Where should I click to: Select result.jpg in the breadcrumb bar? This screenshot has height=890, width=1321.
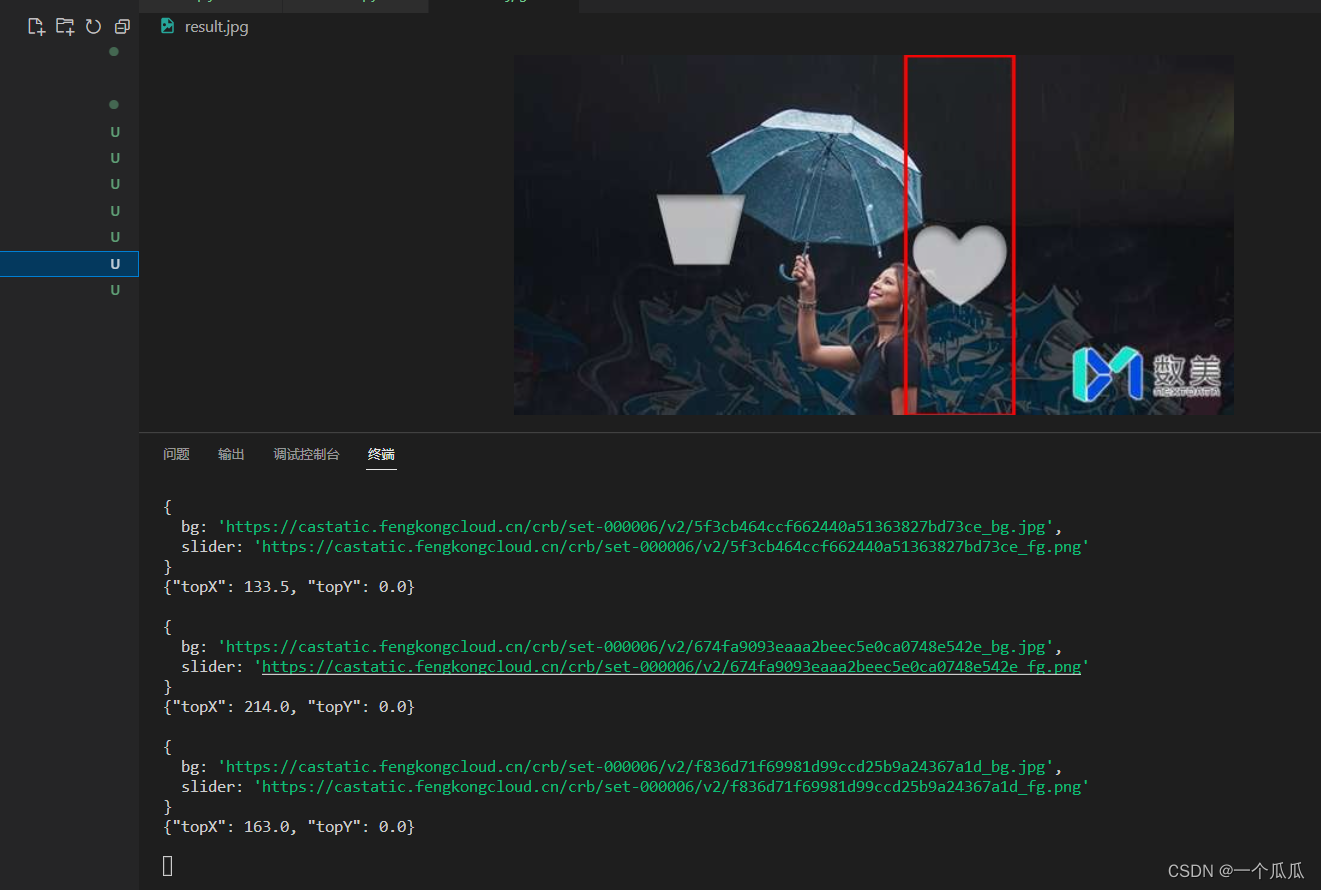pyautogui.click(x=216, y=27)
